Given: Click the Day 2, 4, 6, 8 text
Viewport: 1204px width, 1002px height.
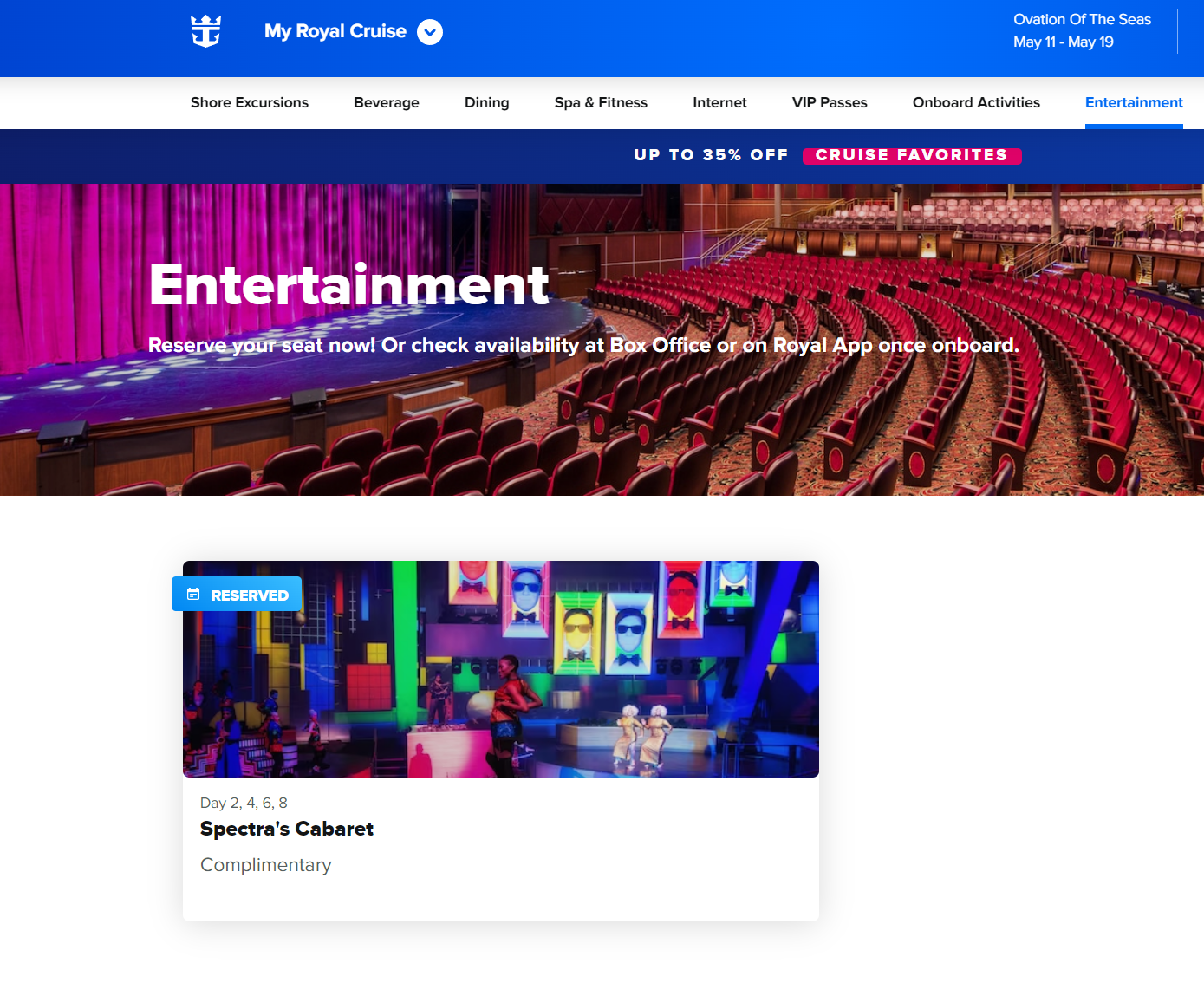Looking at the screenshot, I should (244, 803).
